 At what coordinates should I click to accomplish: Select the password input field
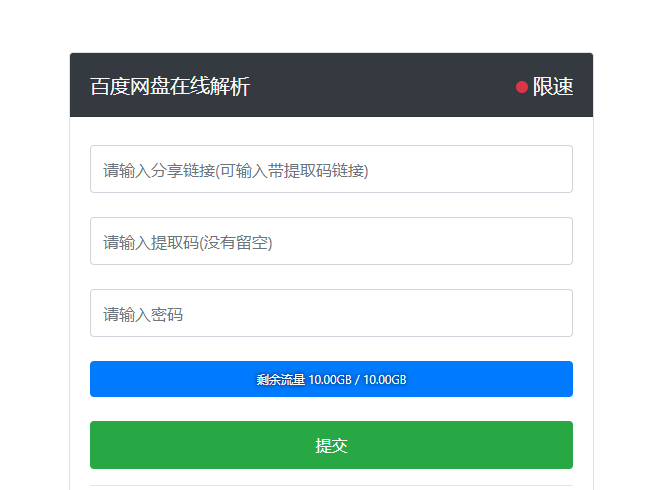coord(331,313)
